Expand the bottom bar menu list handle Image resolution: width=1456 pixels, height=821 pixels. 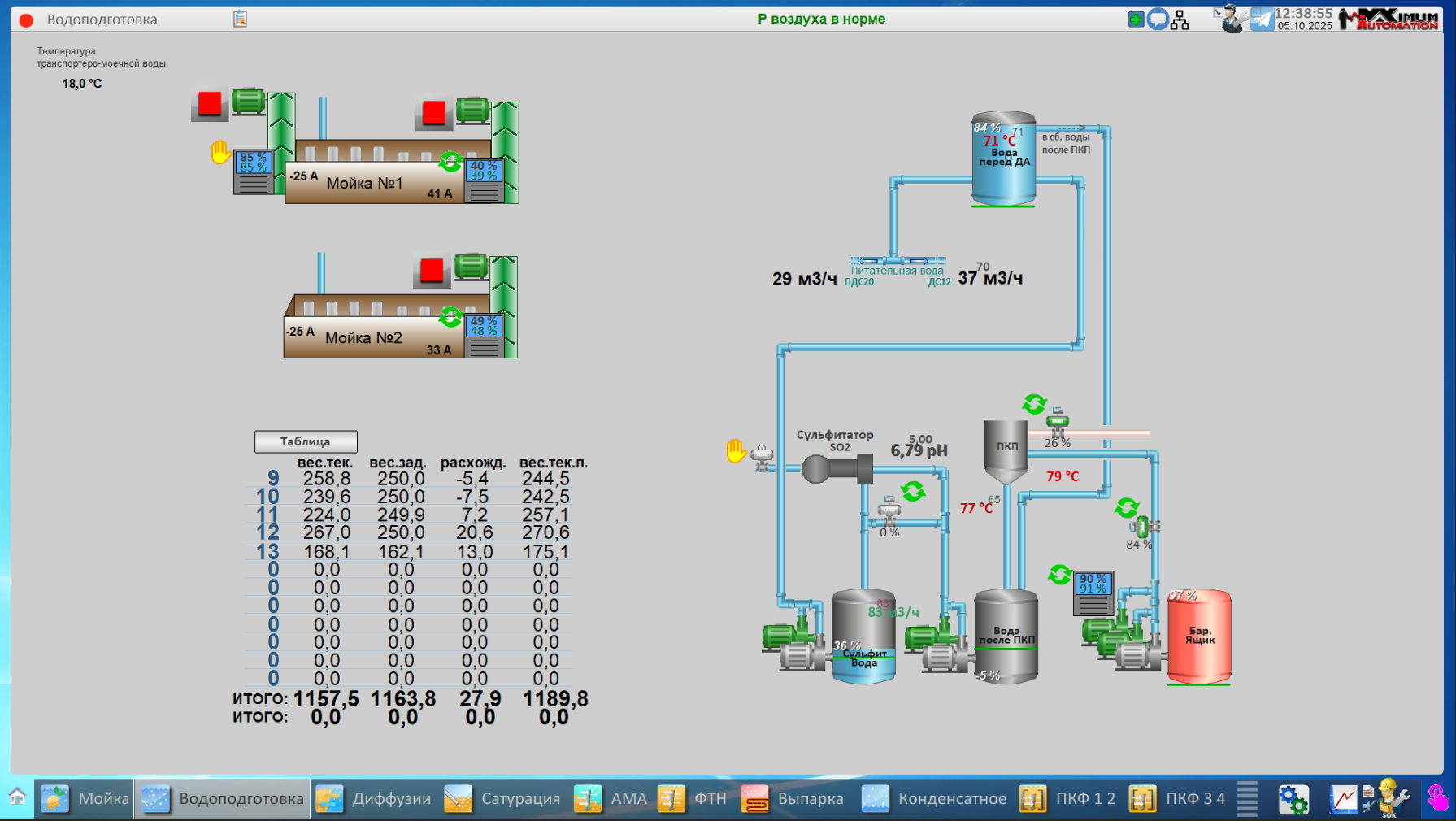coord(1247,798)
